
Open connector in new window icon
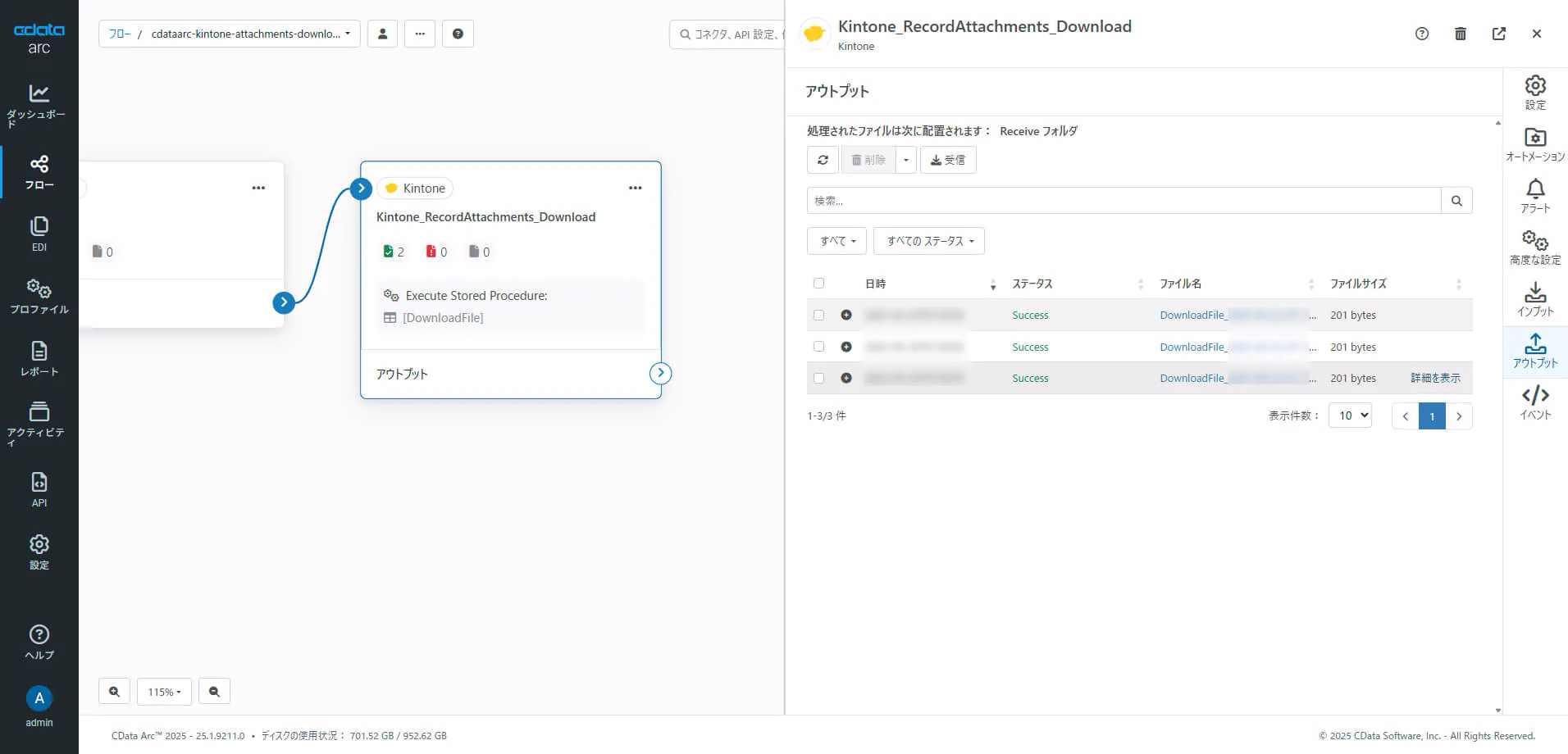pyautogui.click(x=1498, y=34)
